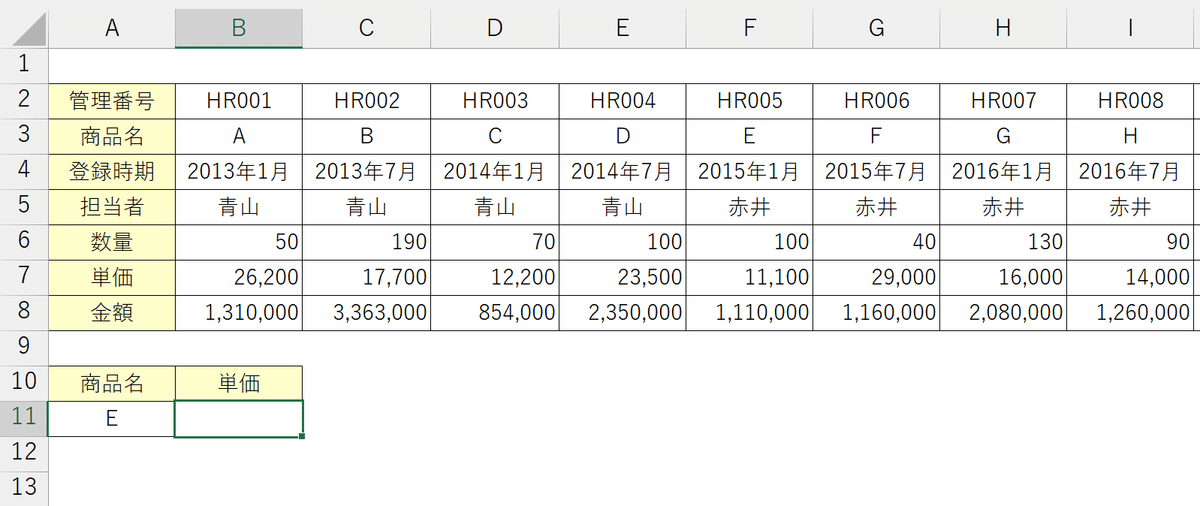Select the unit price cell 23,500

(621, 277)
